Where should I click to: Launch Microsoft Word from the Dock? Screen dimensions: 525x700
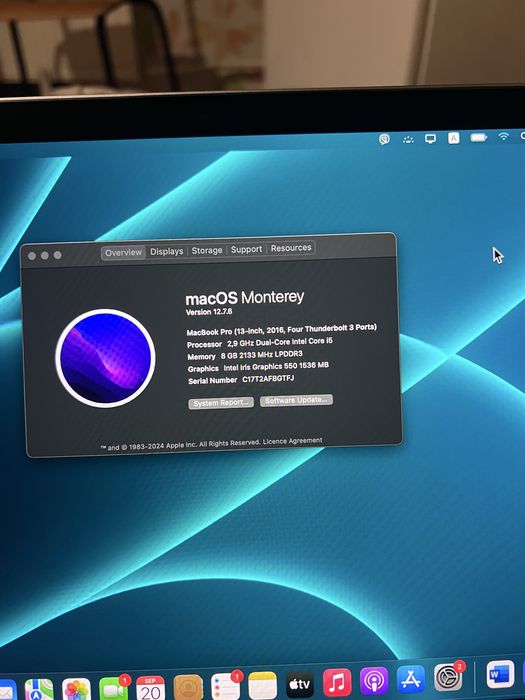500,674
